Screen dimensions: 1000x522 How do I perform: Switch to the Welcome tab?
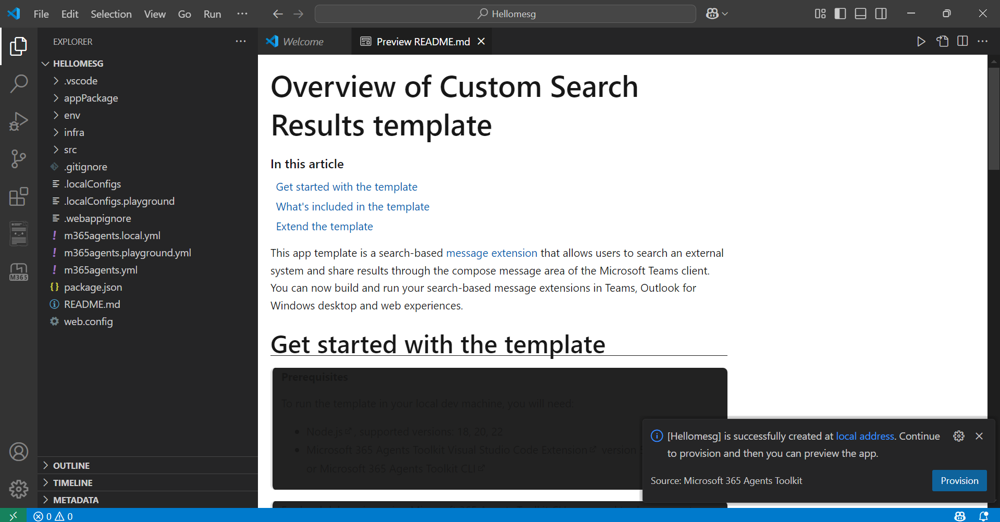pyautogui.click(x=304, y=41)
